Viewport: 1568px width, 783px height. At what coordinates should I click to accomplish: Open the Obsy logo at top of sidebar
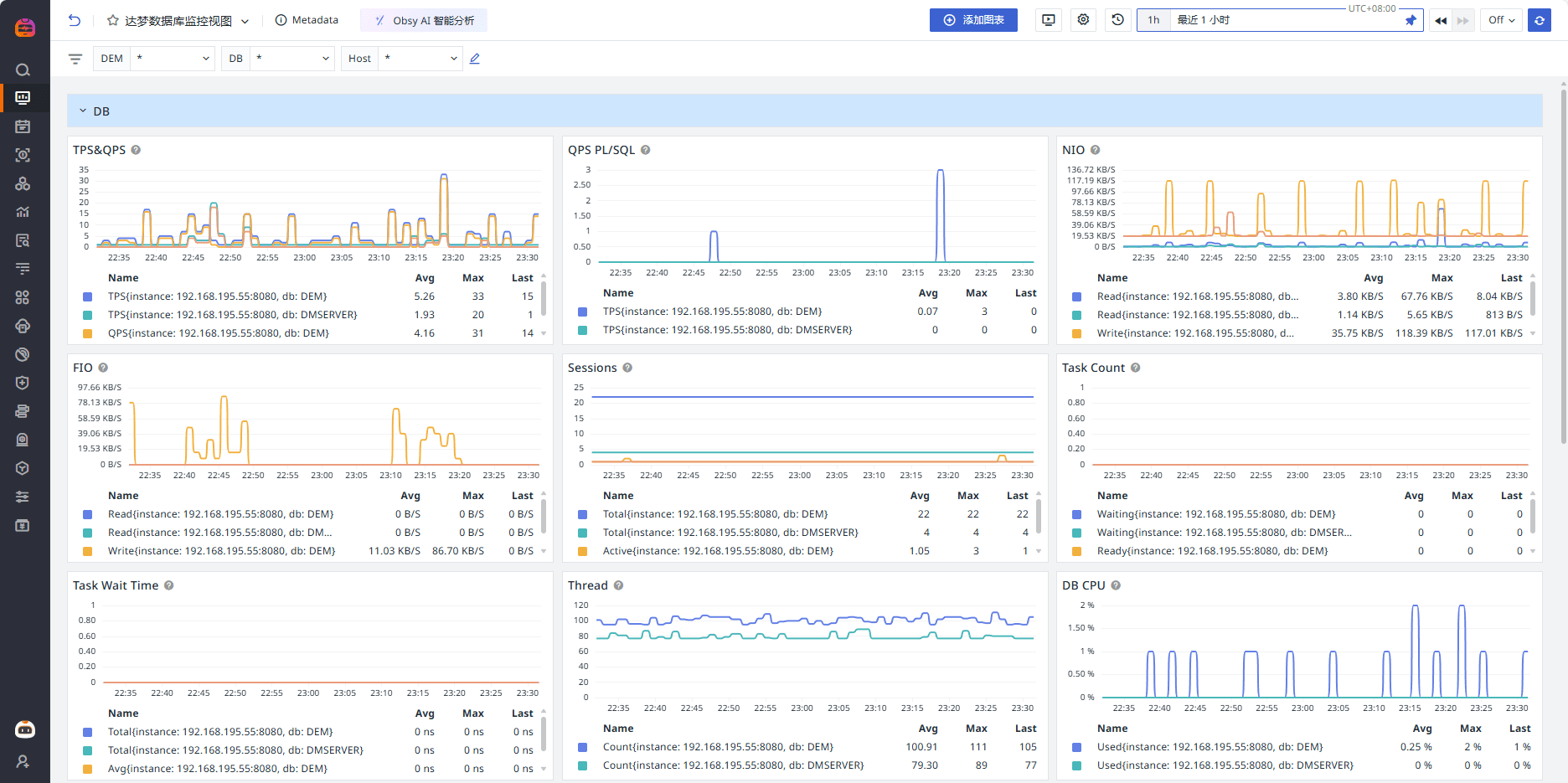coord(25,28)
